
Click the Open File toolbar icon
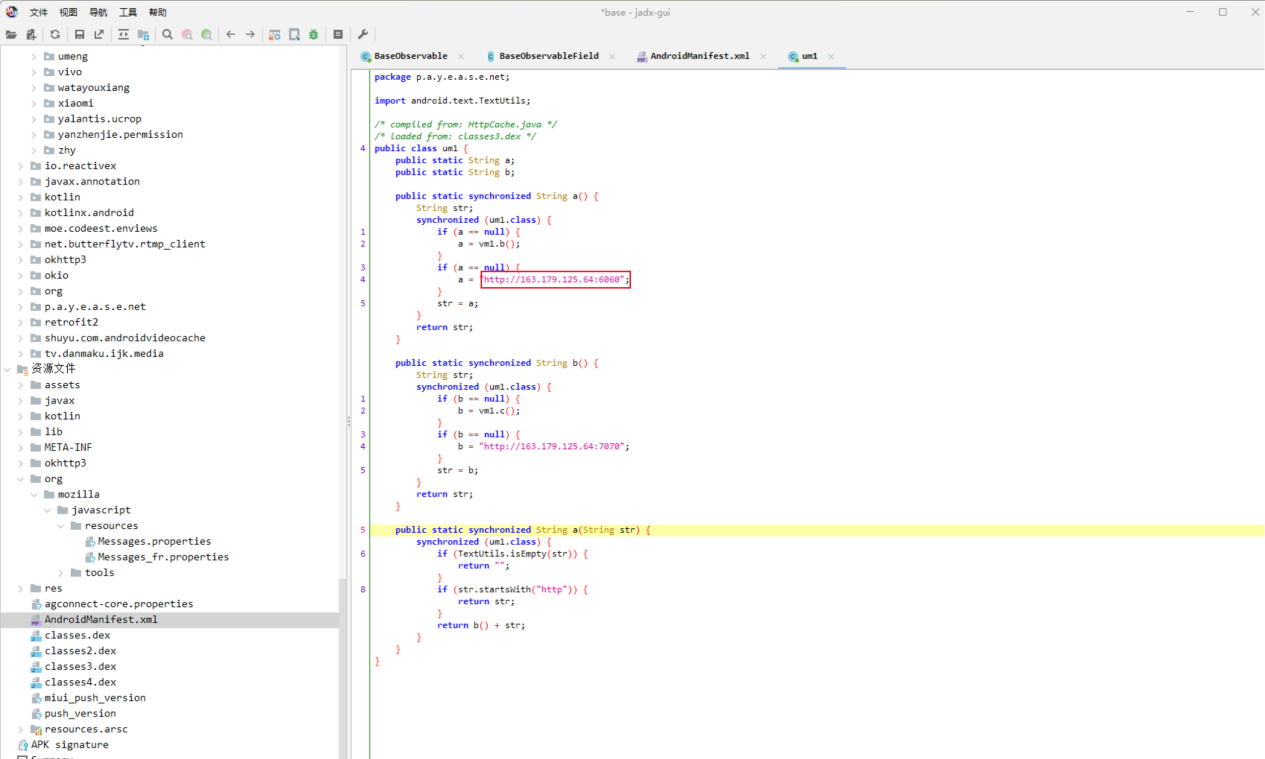[11, 34]
